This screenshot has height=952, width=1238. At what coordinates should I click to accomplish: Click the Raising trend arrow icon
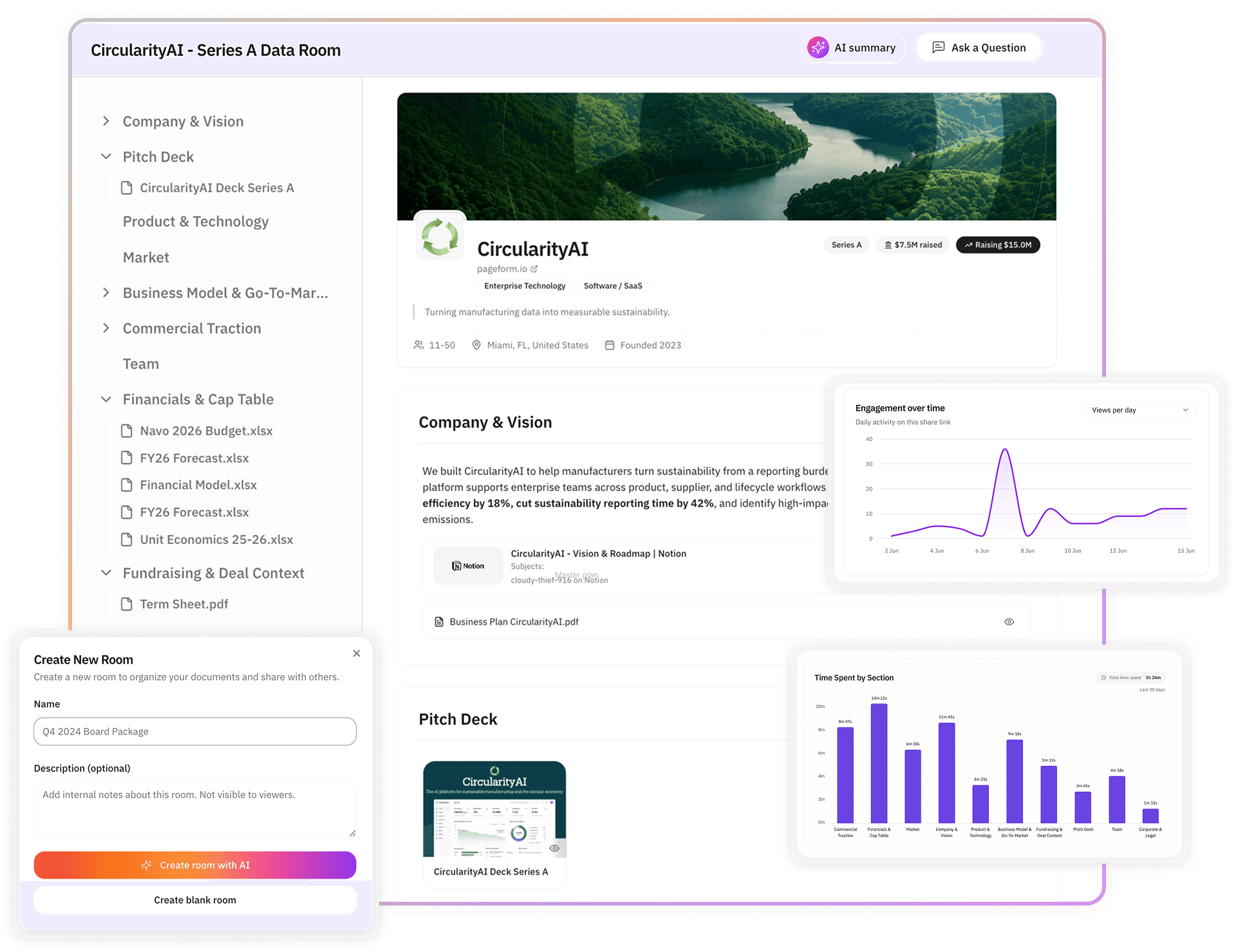click(x=968, y=245)
